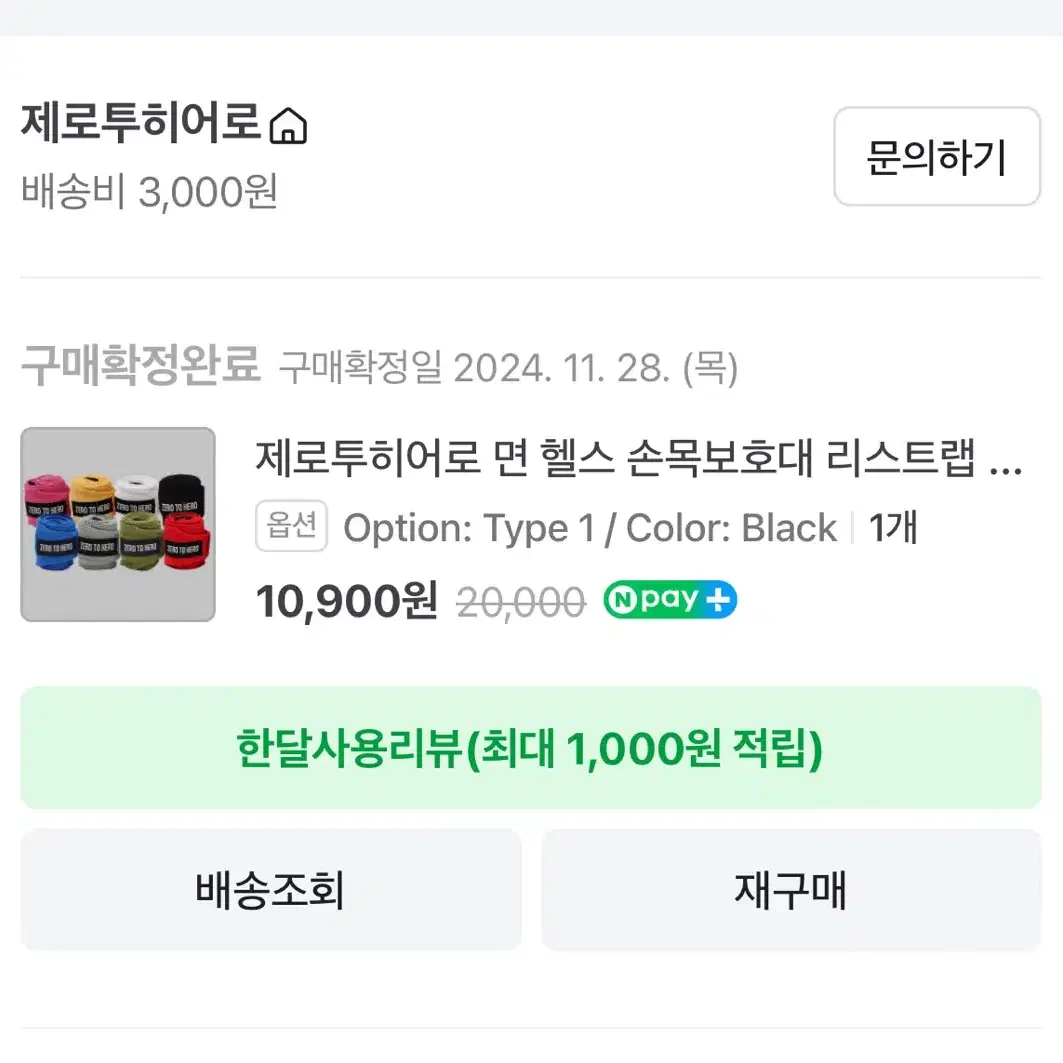Image resolution: width=1063 pixels, height=1063 pixels.
Task: Click the option text Type 1 Color Black
Action: pyautogui.click(x=590, y=527)
